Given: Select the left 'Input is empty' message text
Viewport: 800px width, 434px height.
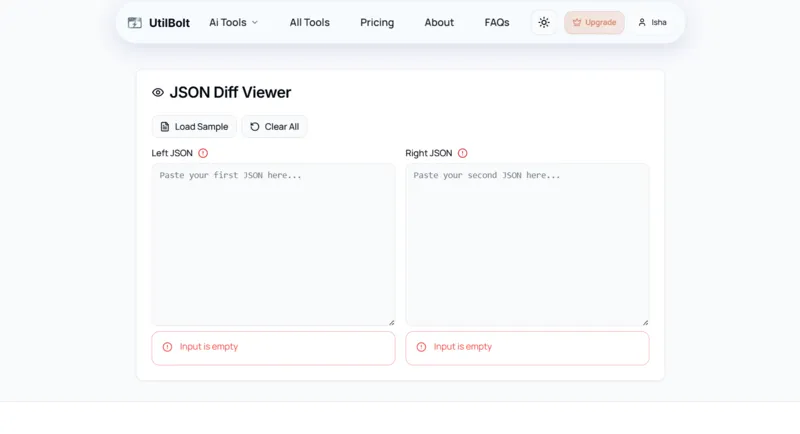Looking at the screenshot, I should (x=209, y=347).
